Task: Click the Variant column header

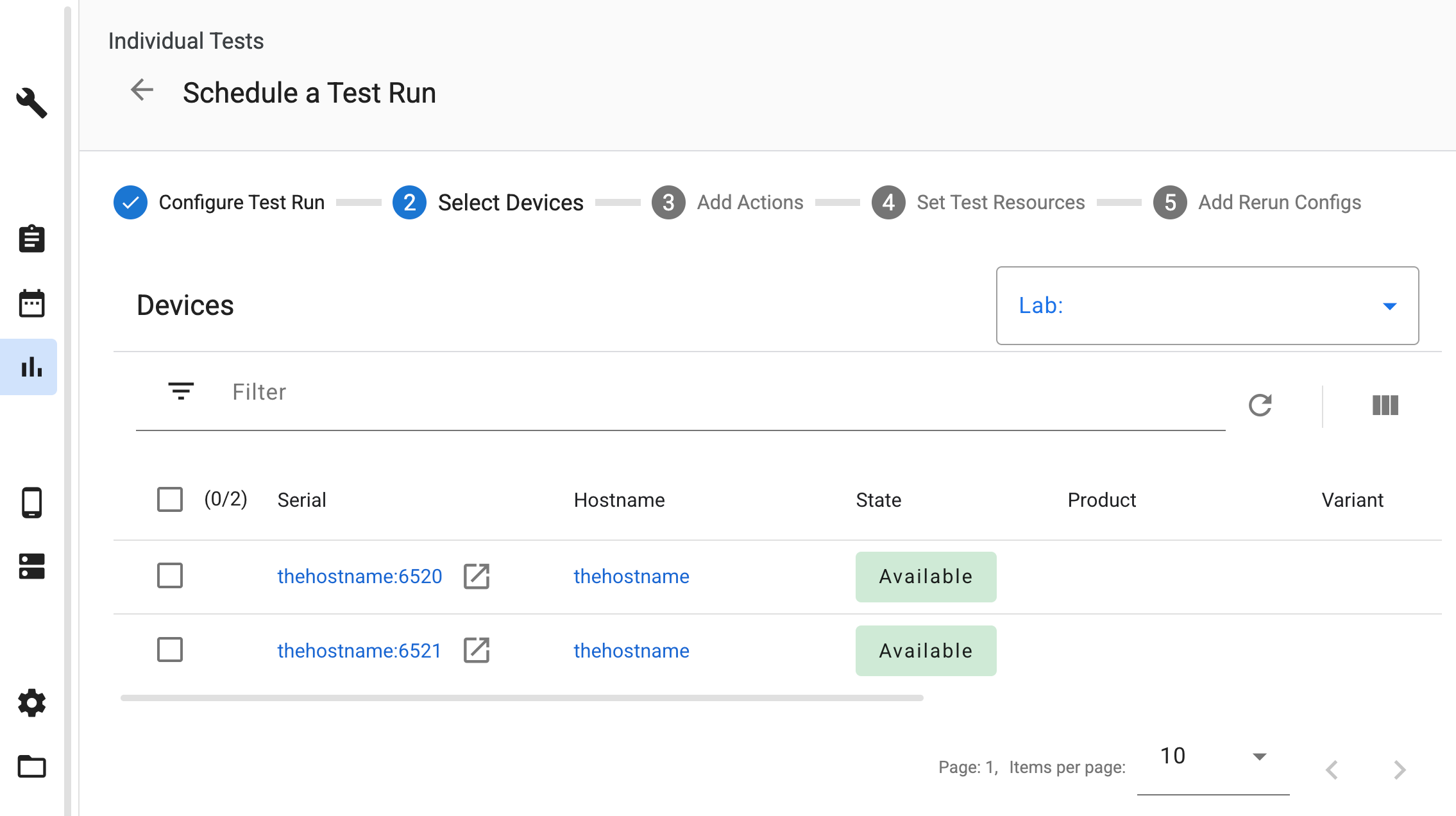Action: [1352, 500]
